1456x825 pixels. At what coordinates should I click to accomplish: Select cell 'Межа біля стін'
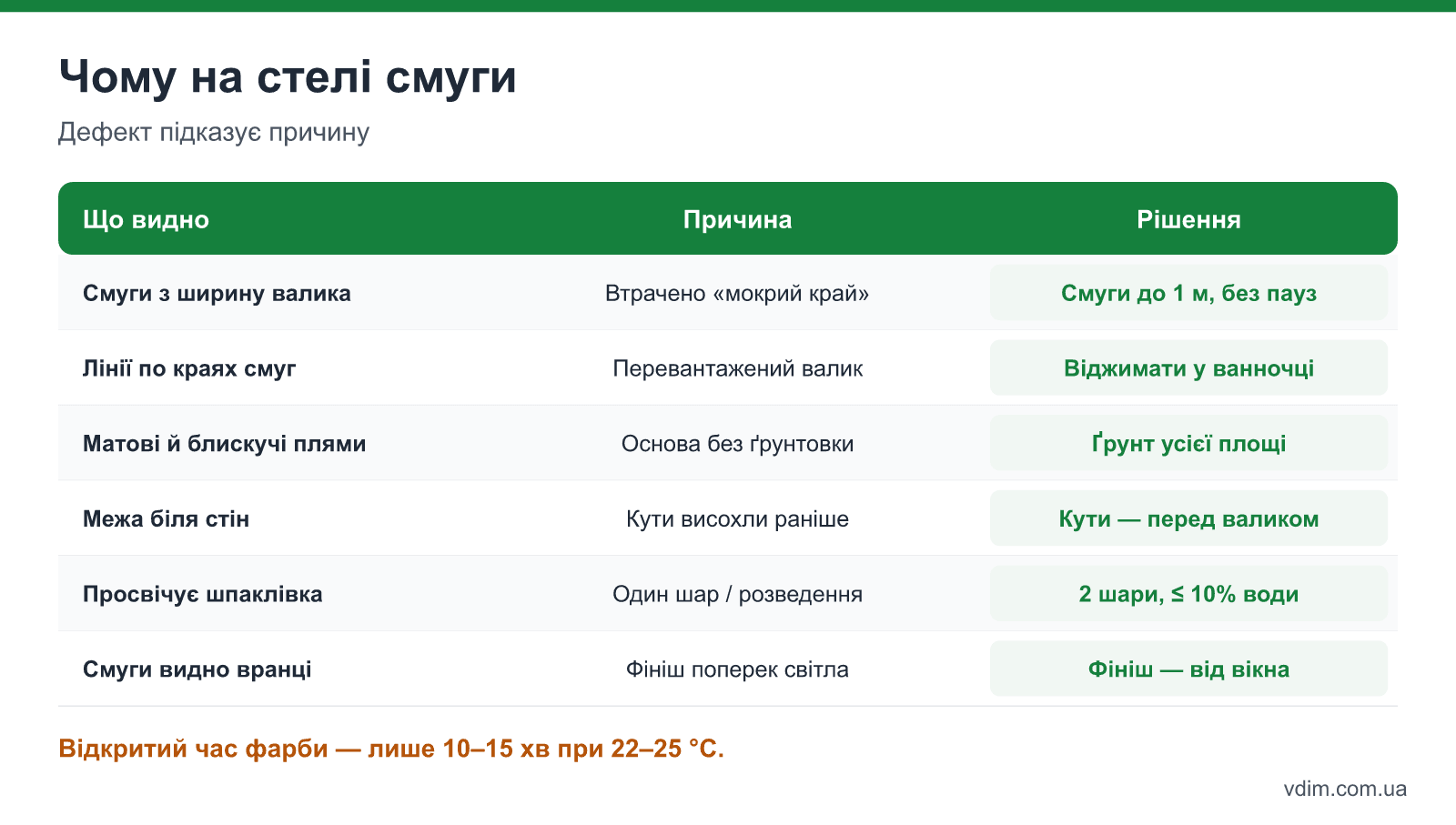(166, 519)
